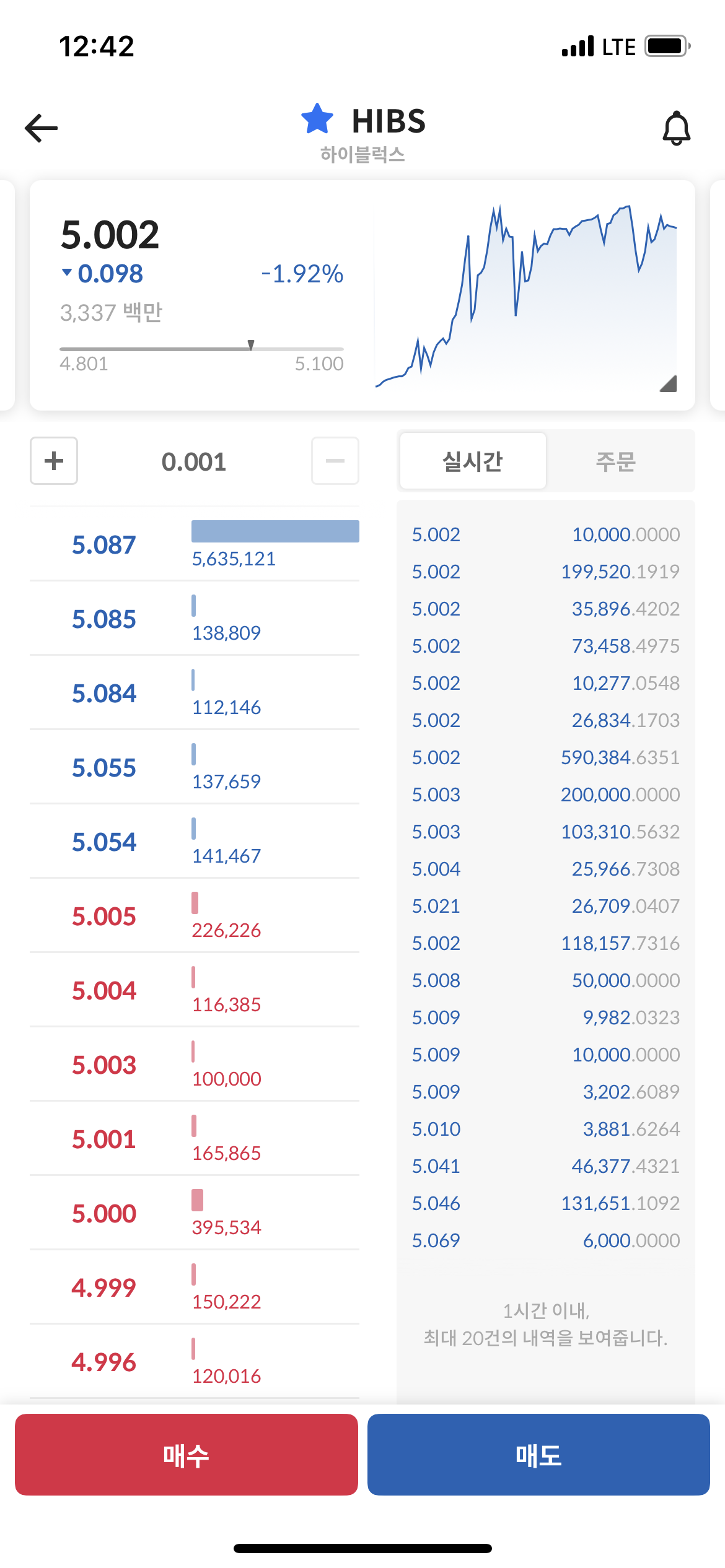Switch to the 실시간 tab
The height and width of the screenshot is (1568, 725).
click(473, 461)
